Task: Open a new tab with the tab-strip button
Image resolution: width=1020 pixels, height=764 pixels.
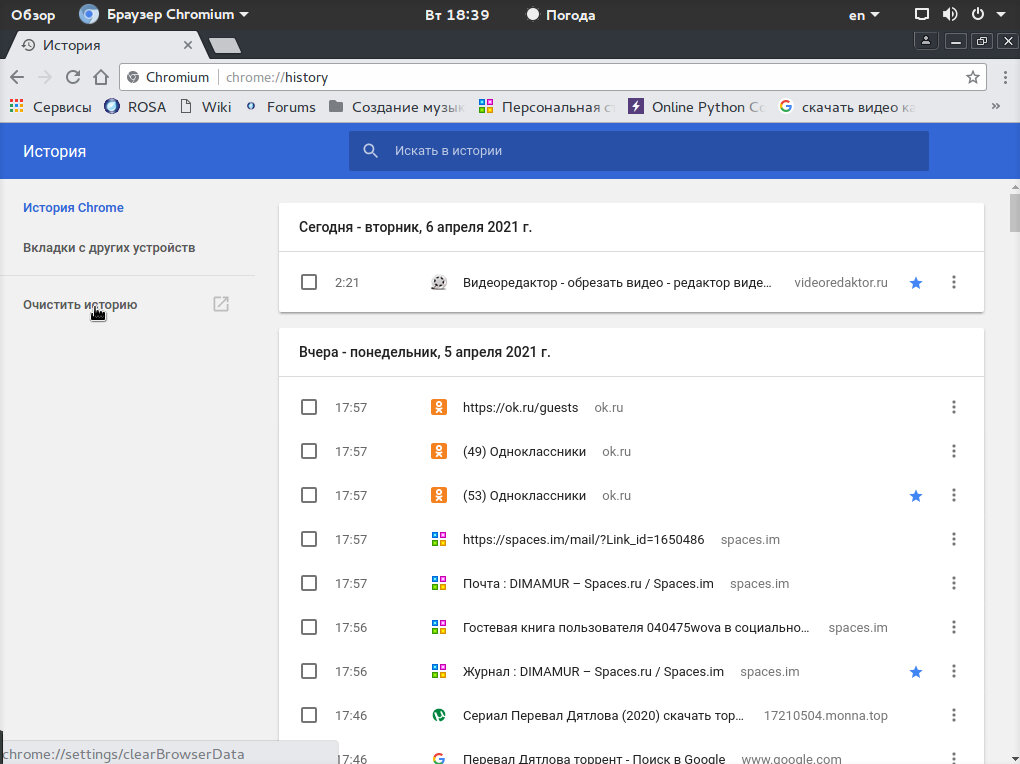Action: tap(225, 46)
